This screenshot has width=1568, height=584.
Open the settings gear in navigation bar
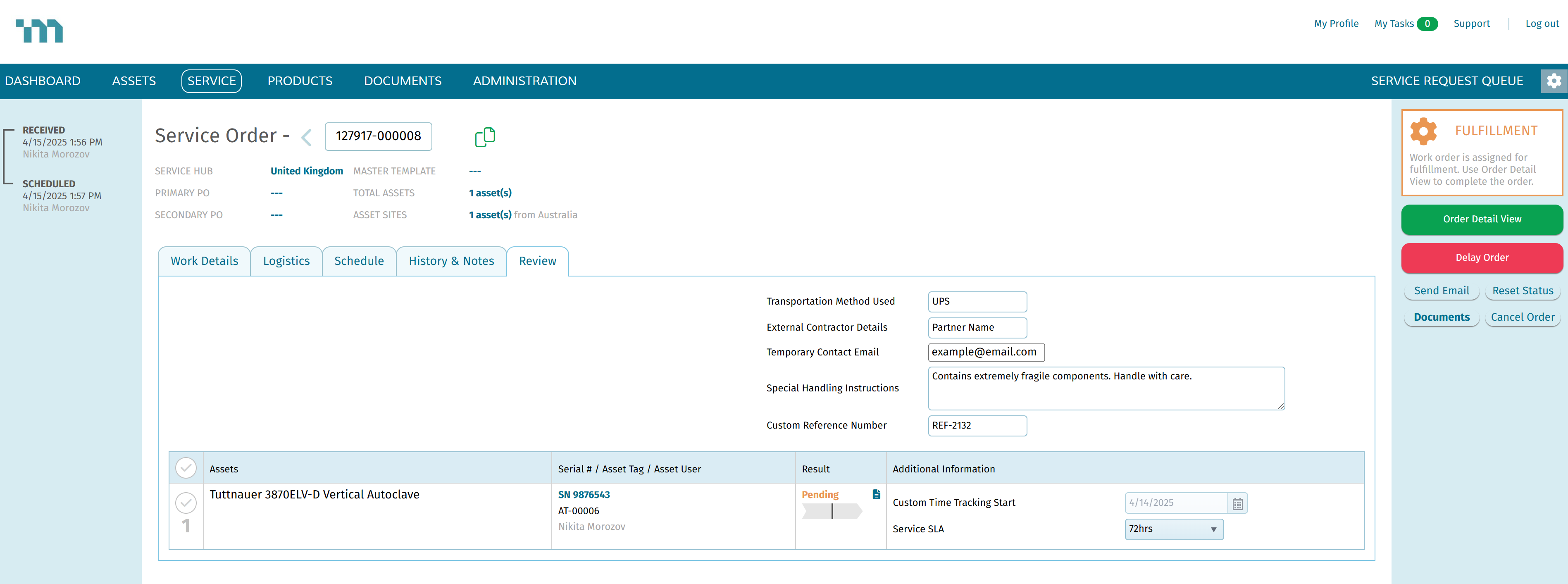[1554, 81]
